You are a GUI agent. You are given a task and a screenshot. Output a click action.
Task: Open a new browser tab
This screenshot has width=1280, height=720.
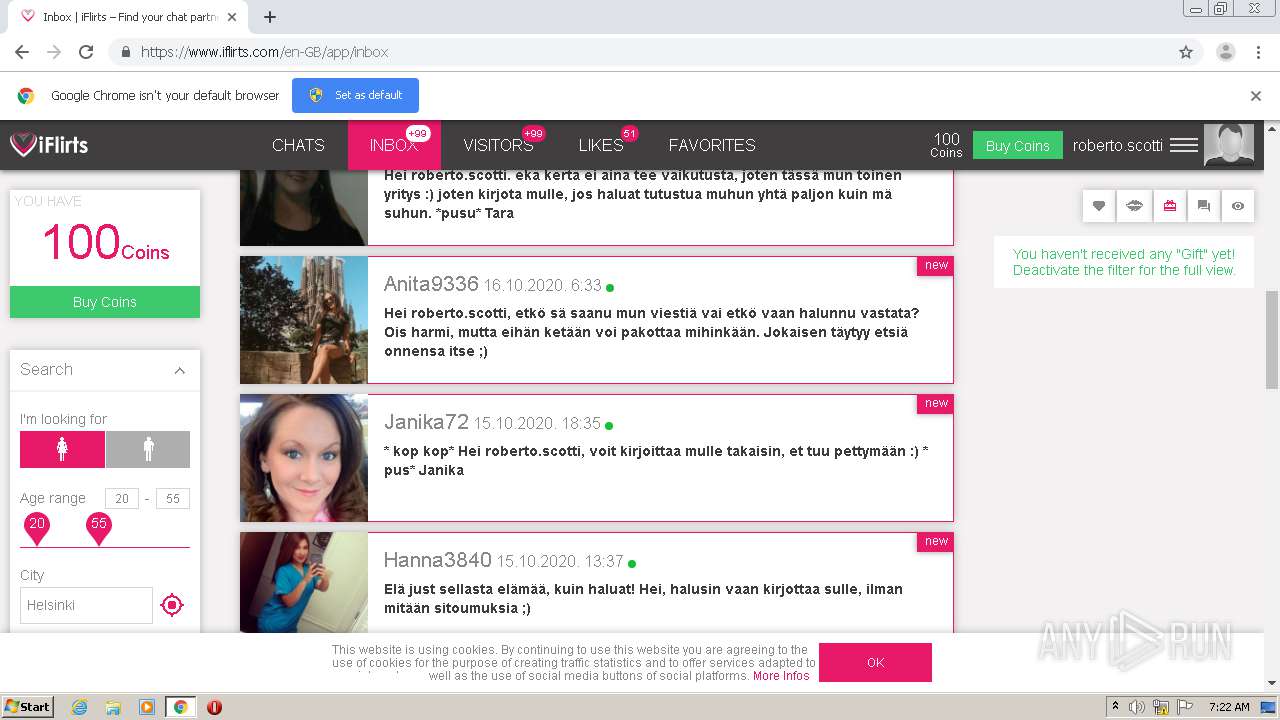point(270,16)
